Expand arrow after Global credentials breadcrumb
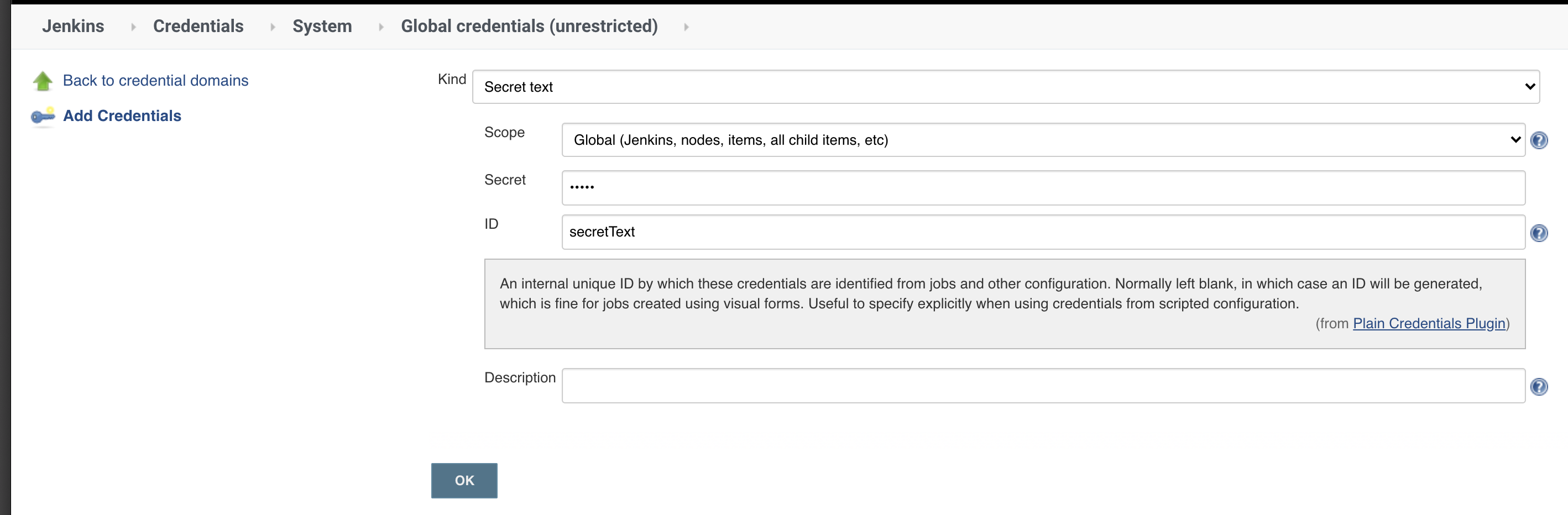Screen dimensions: 1568x515 686,27
